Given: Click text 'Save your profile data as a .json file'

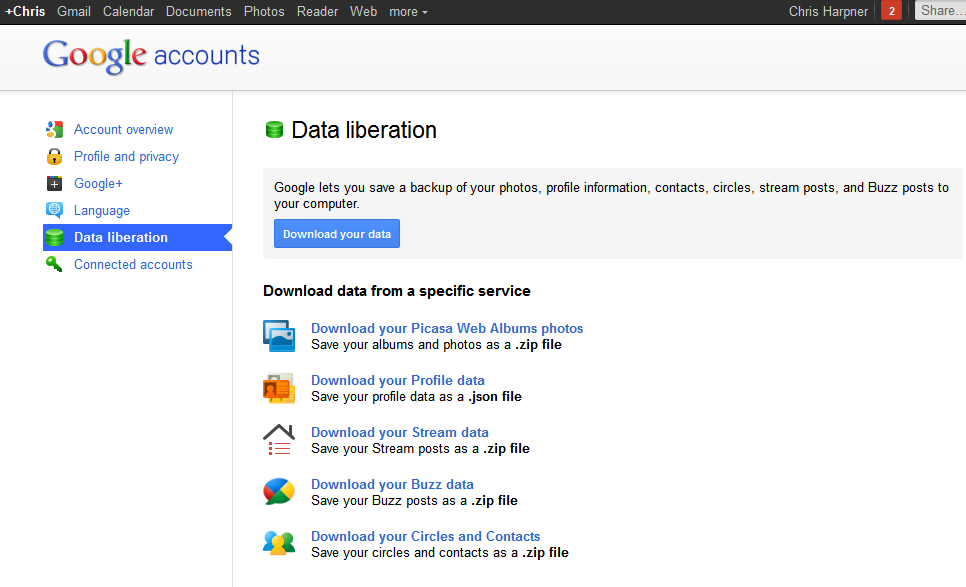Looking at the screenshot, I should (416, 397).
